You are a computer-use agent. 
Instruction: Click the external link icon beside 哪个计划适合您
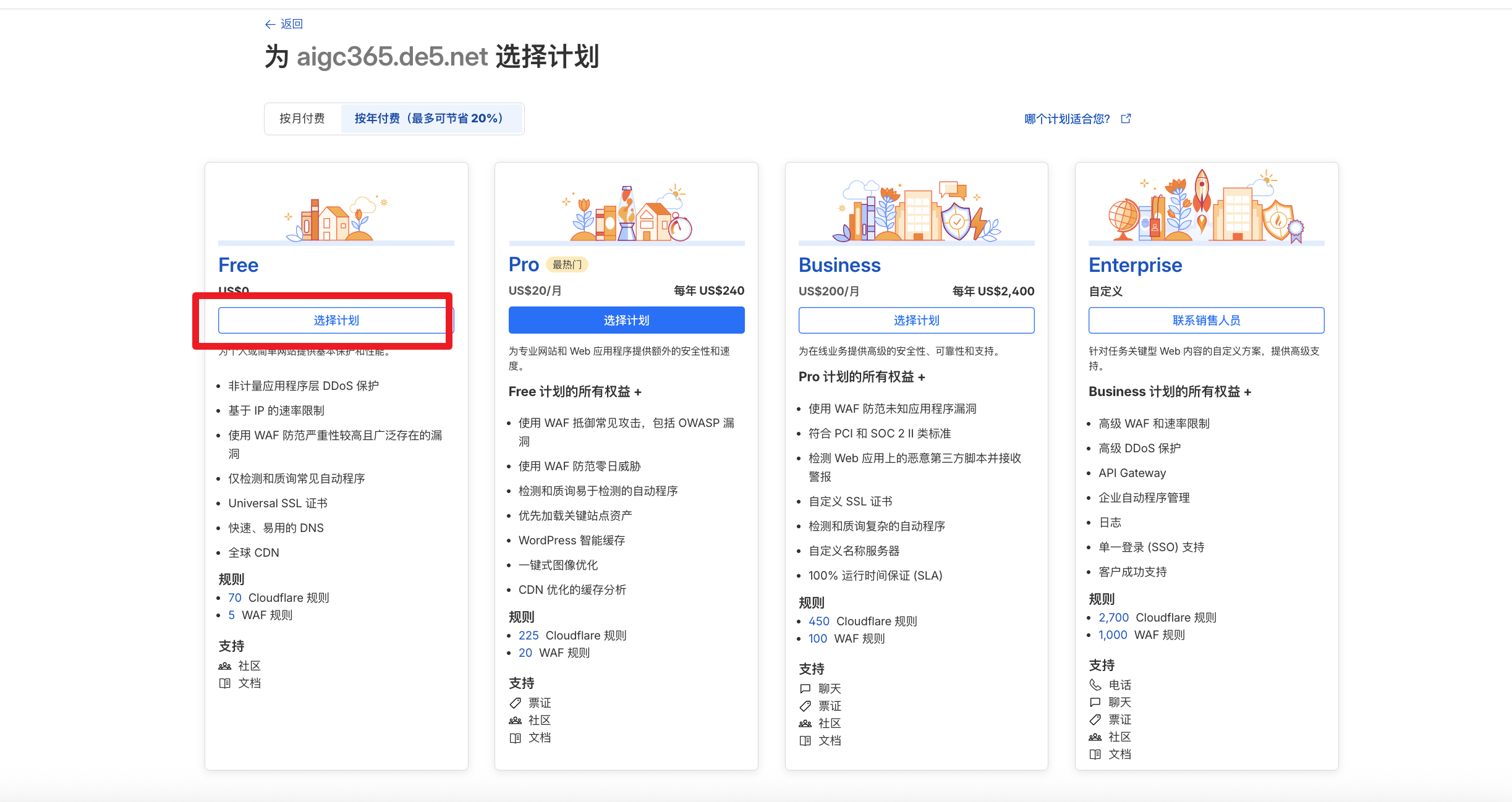pos(1126,118)
